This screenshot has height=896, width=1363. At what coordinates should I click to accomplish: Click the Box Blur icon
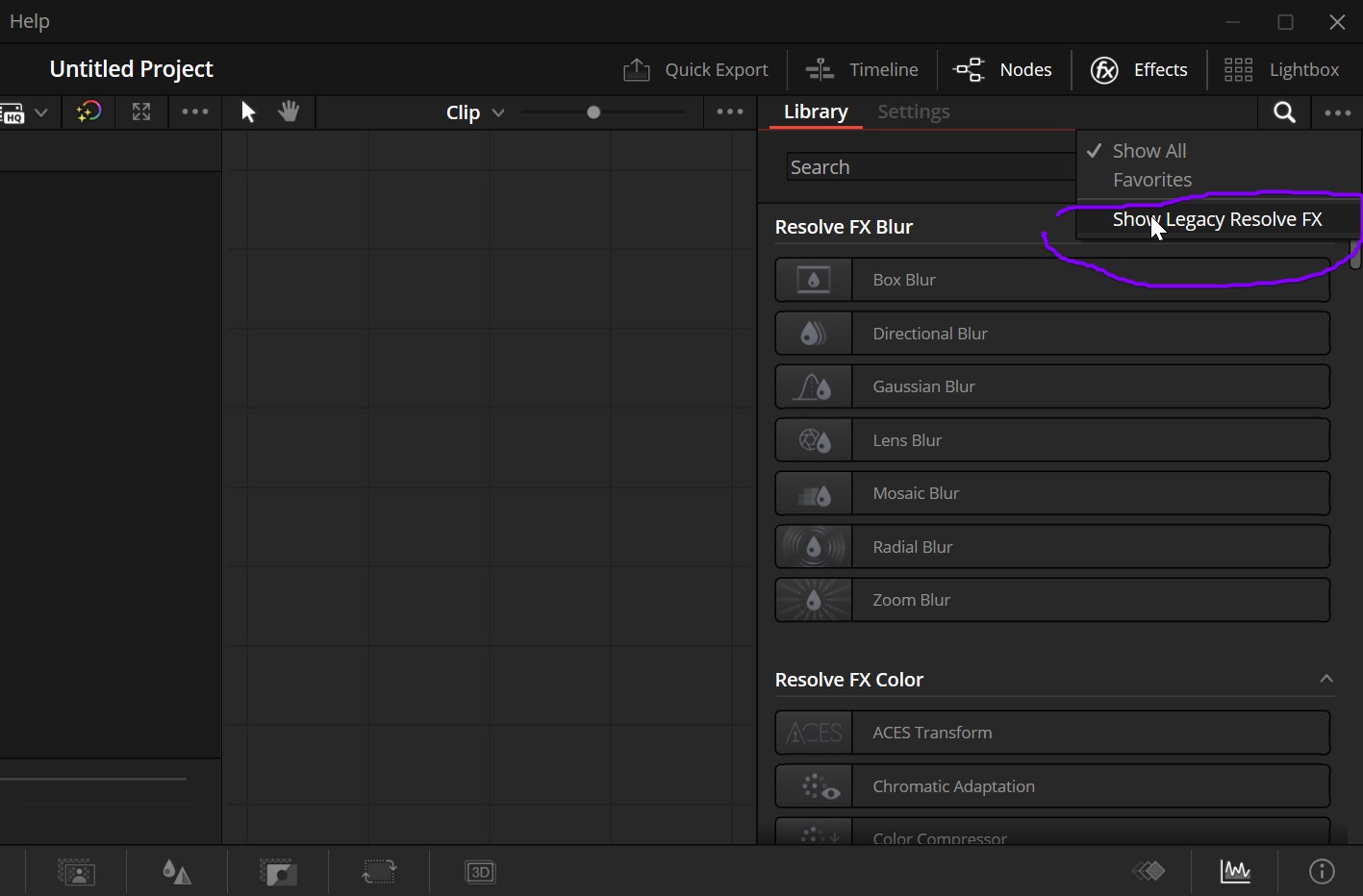pos(814,280)
